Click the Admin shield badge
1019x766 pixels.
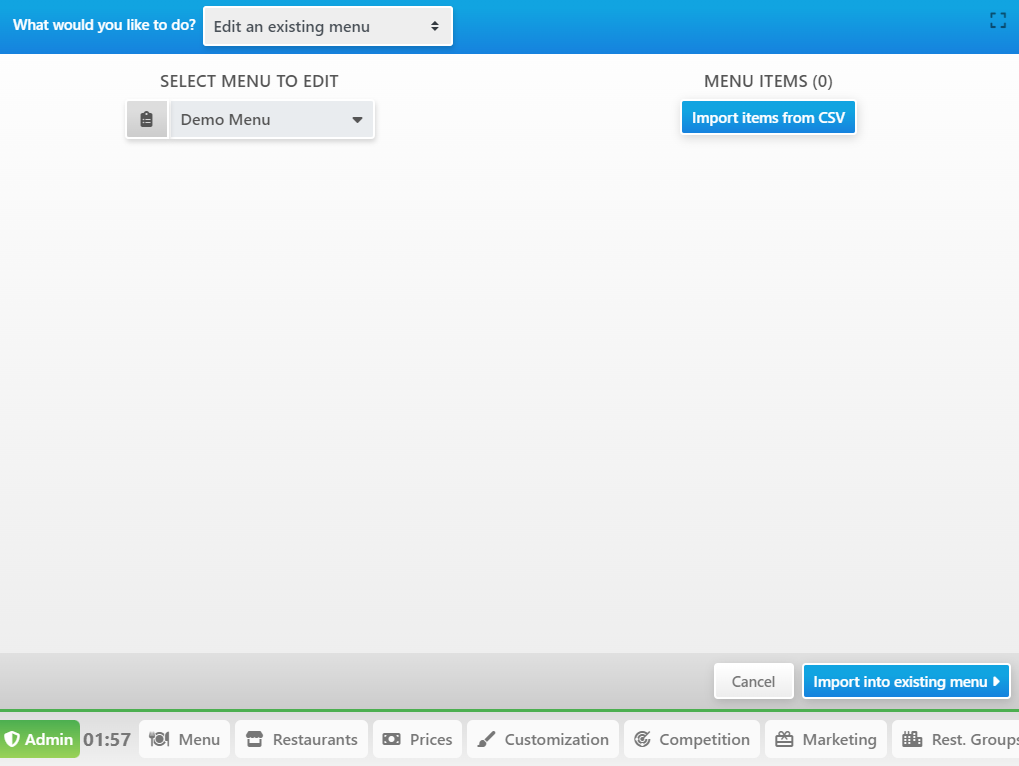(x=40, y=739)
